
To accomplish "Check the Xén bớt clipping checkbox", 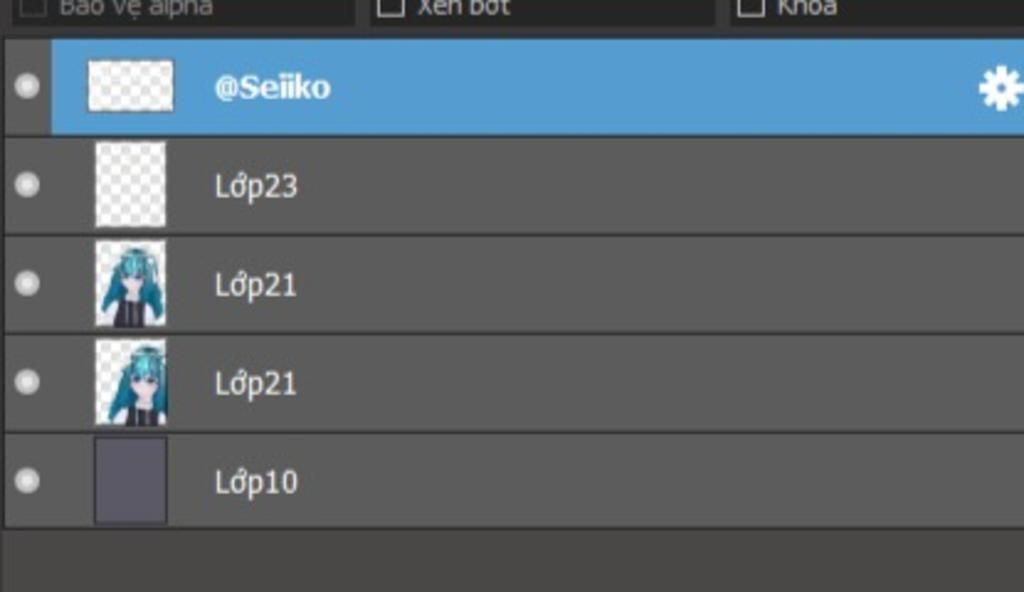I will pyautogui.click(x=391, y=7).
